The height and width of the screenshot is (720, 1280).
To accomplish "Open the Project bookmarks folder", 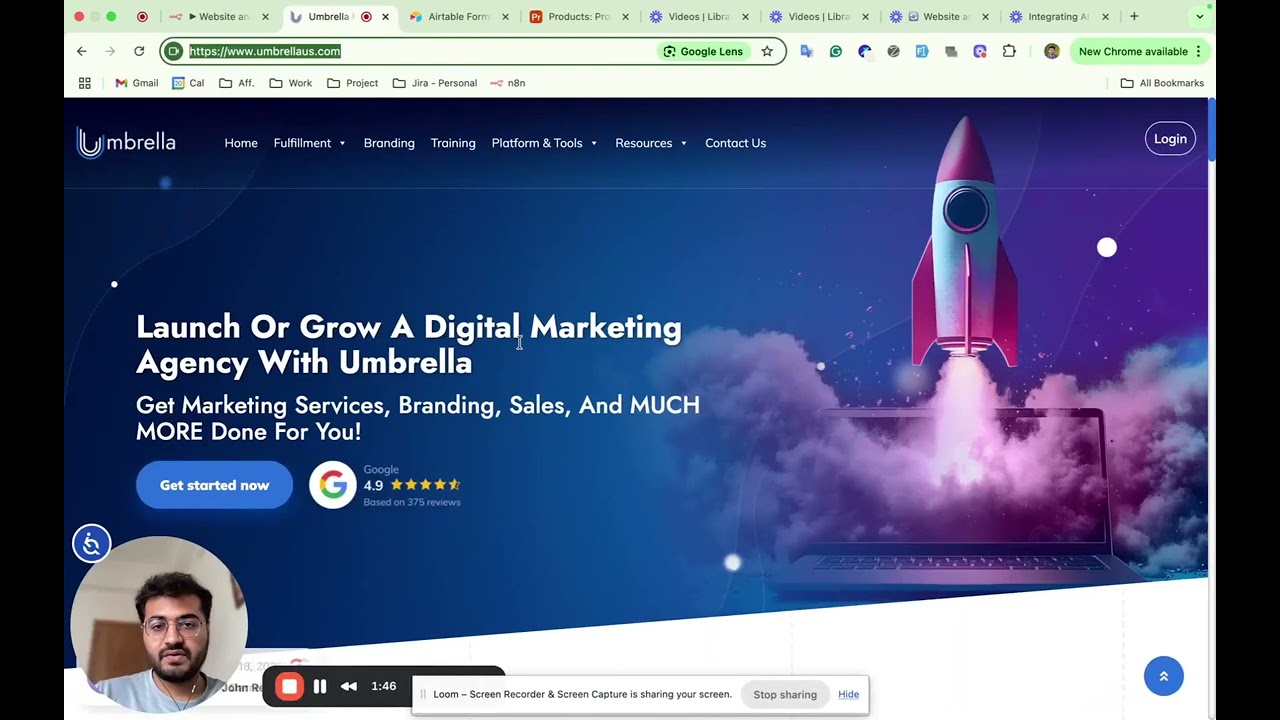I will point(353,83).
